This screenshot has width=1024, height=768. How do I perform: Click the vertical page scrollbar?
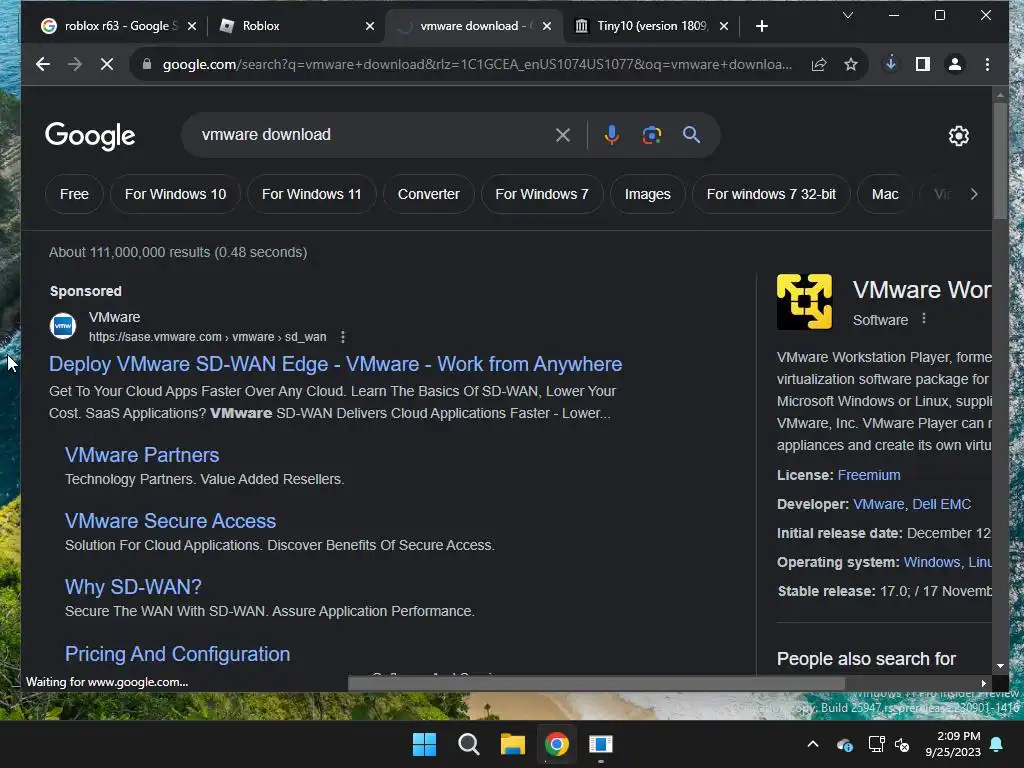[x=1000, y=160]
